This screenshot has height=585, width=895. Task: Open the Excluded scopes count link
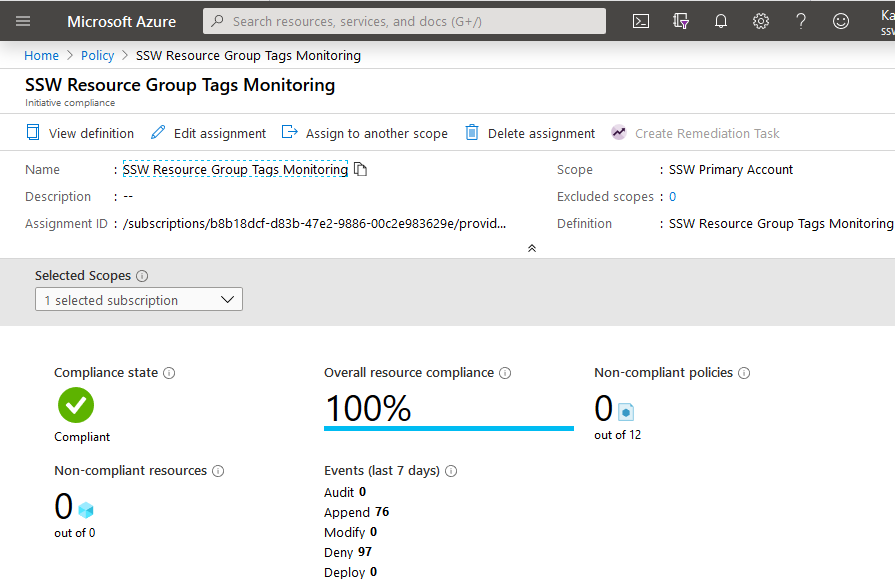pyautogui.click(x=673, y=197)
